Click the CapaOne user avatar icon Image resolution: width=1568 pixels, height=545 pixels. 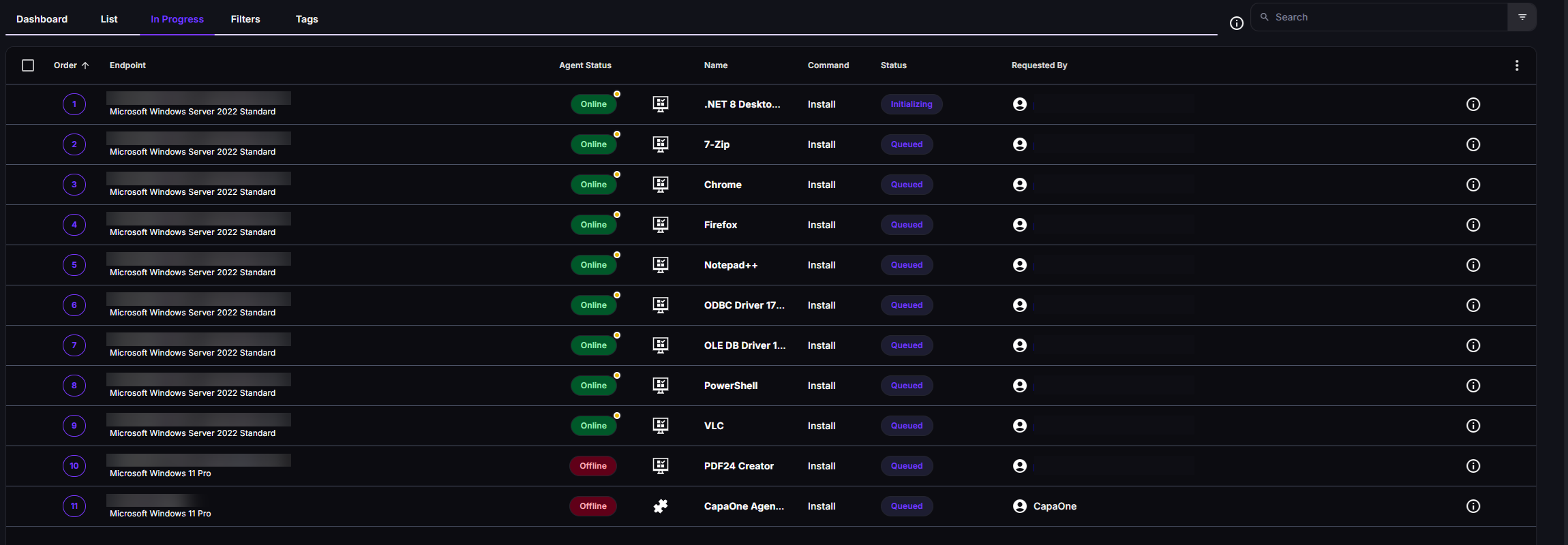tap(1020, 506)
